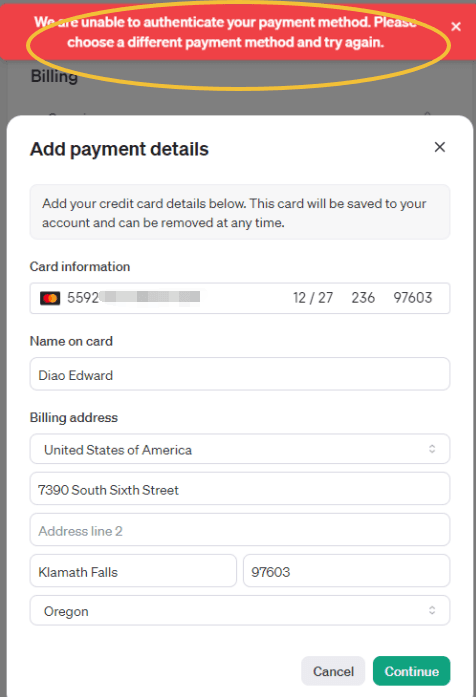Edit the card expiry date 12 / 27
This screenshot has width=476, height=697.
click(313, 297)
